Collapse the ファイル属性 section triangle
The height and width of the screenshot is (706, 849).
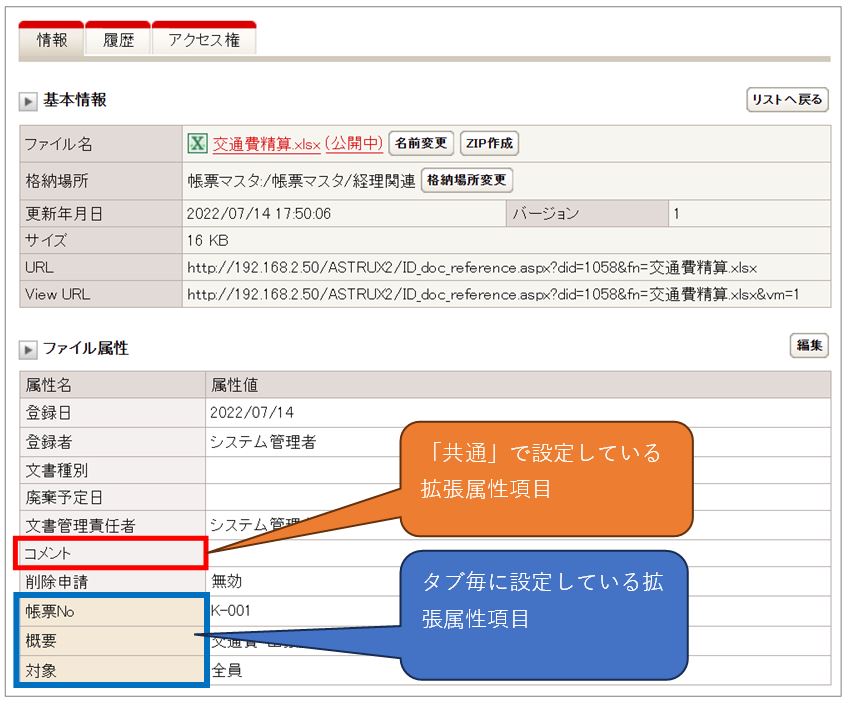29,349
